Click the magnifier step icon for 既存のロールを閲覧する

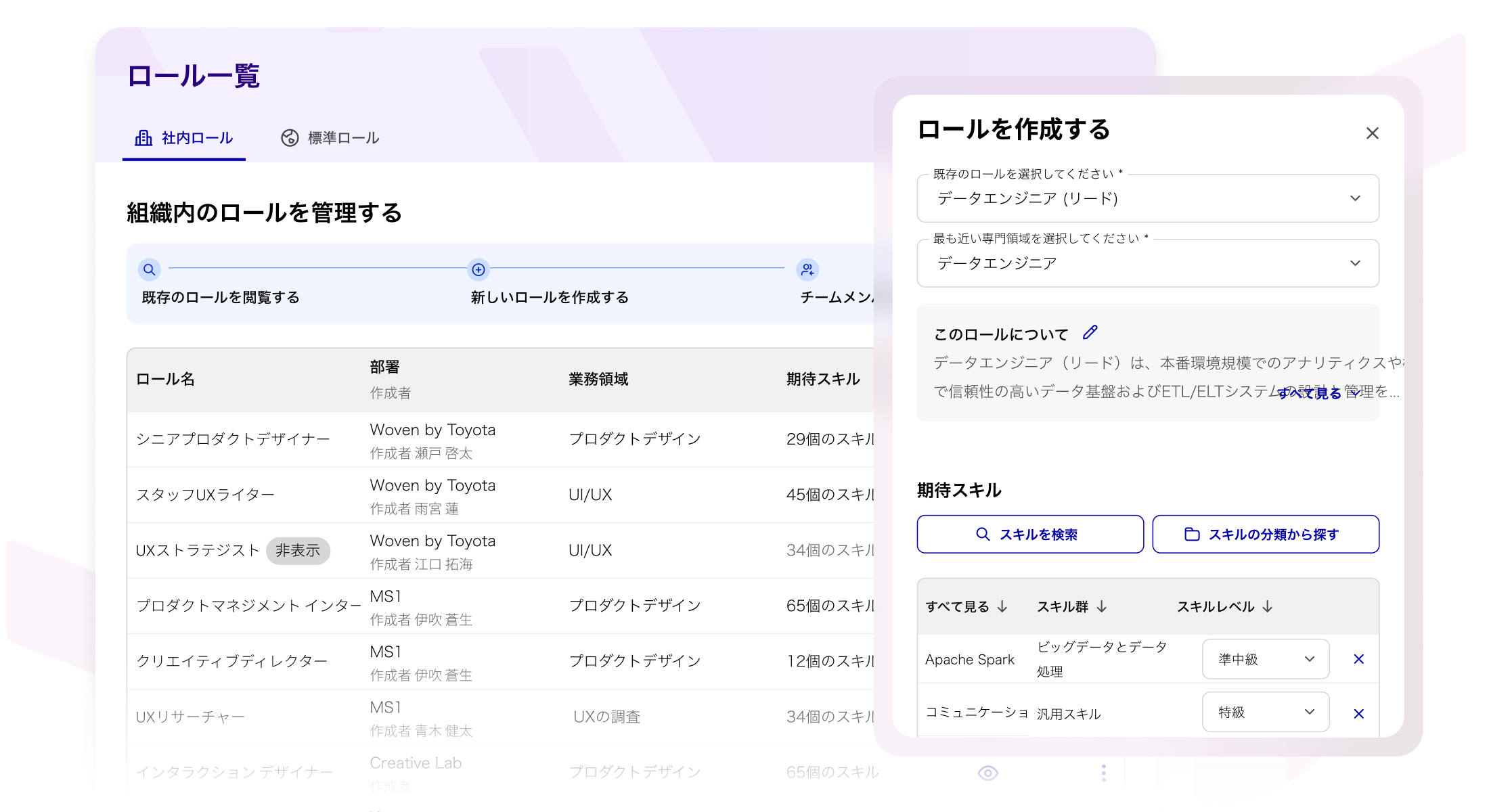pyautogui.click(x=149, y=269)
